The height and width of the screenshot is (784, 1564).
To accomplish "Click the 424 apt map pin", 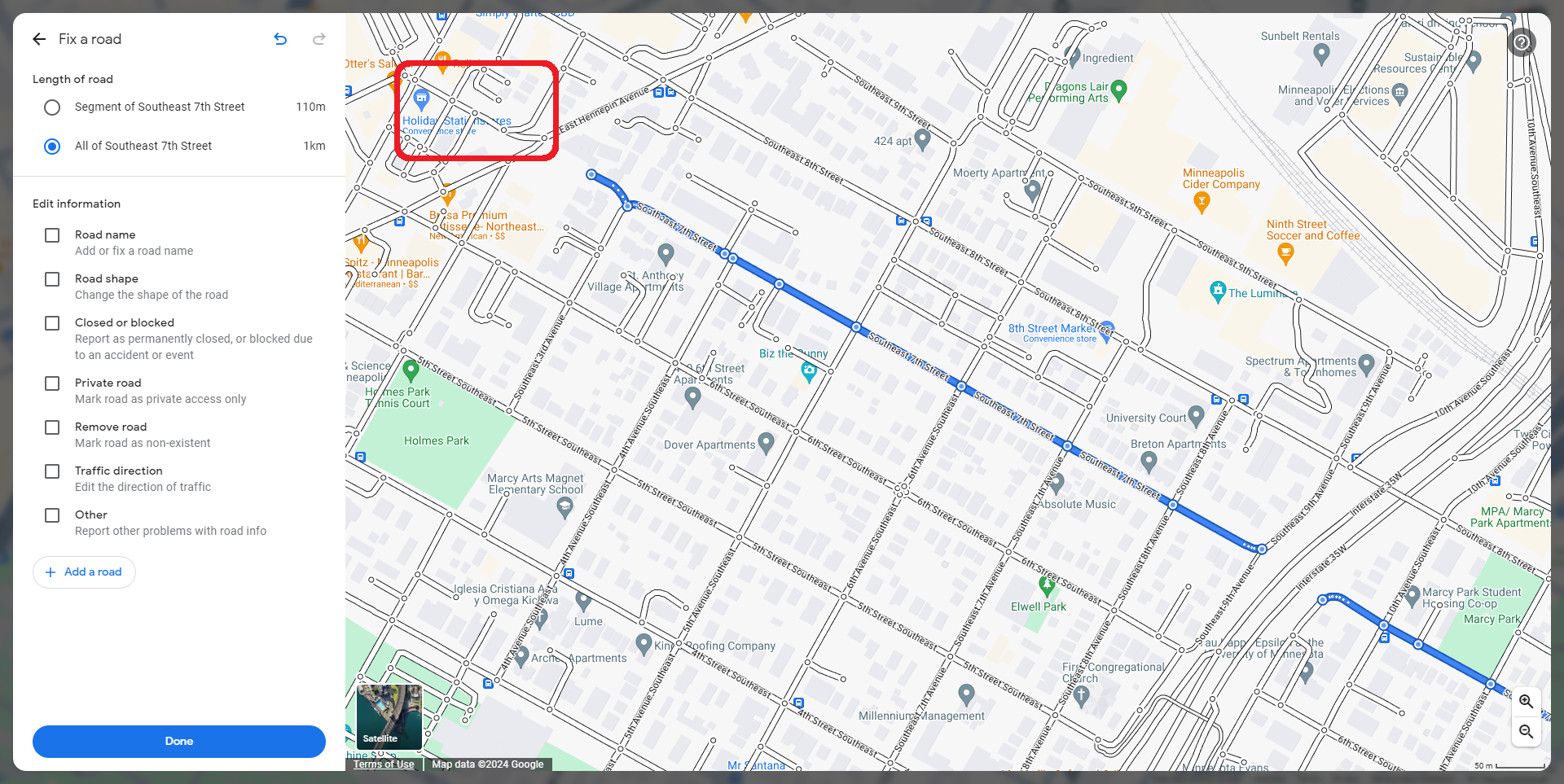I will pos(923,140).
